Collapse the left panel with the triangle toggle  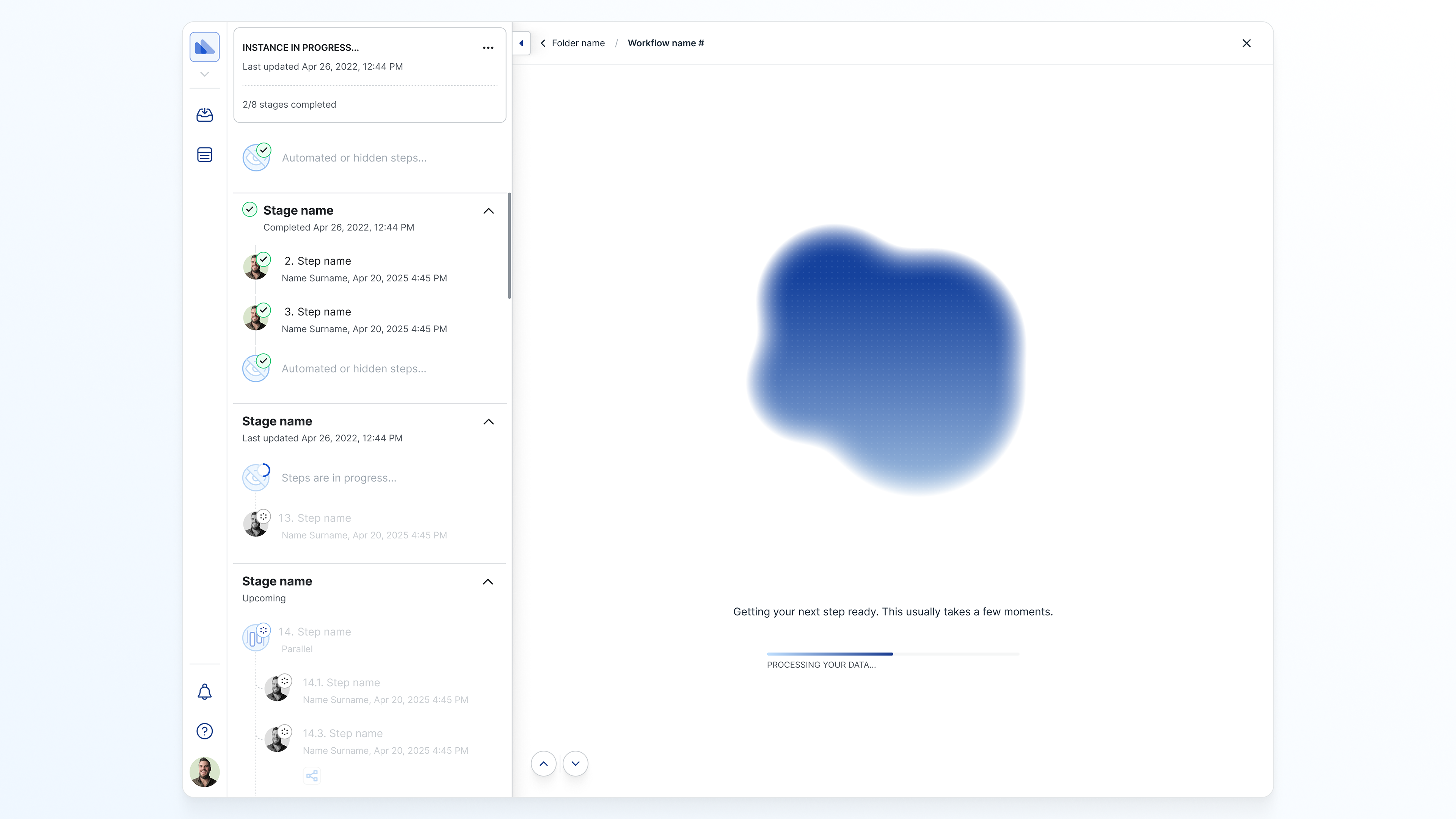521,44
